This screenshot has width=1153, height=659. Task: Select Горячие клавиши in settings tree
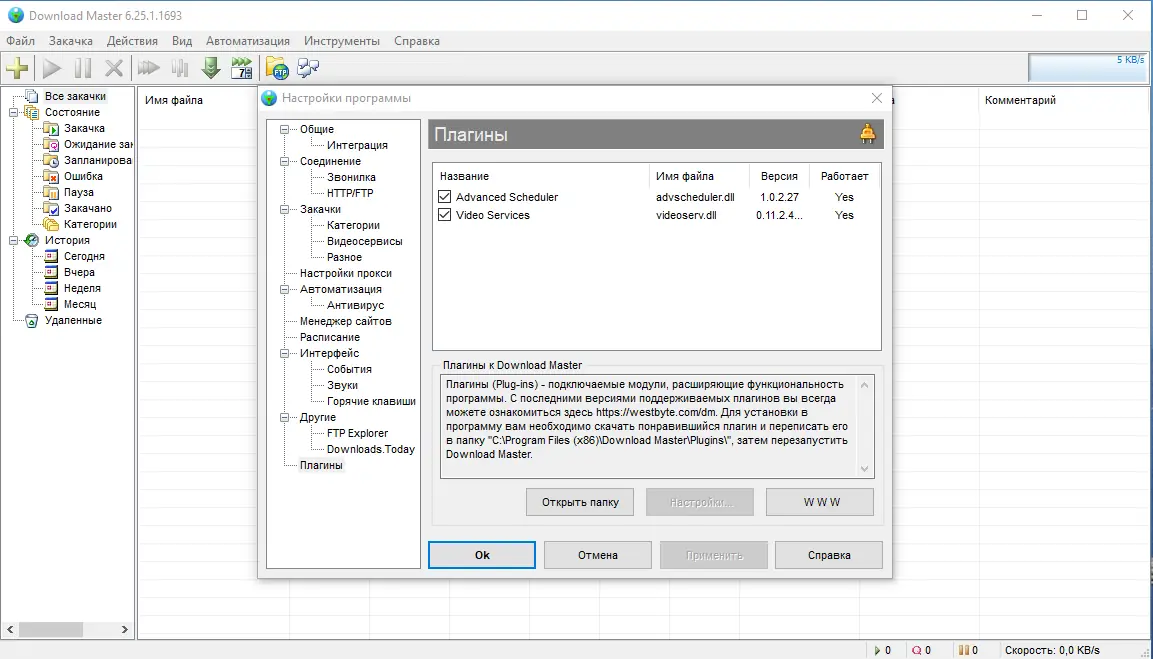pos(371,402)
